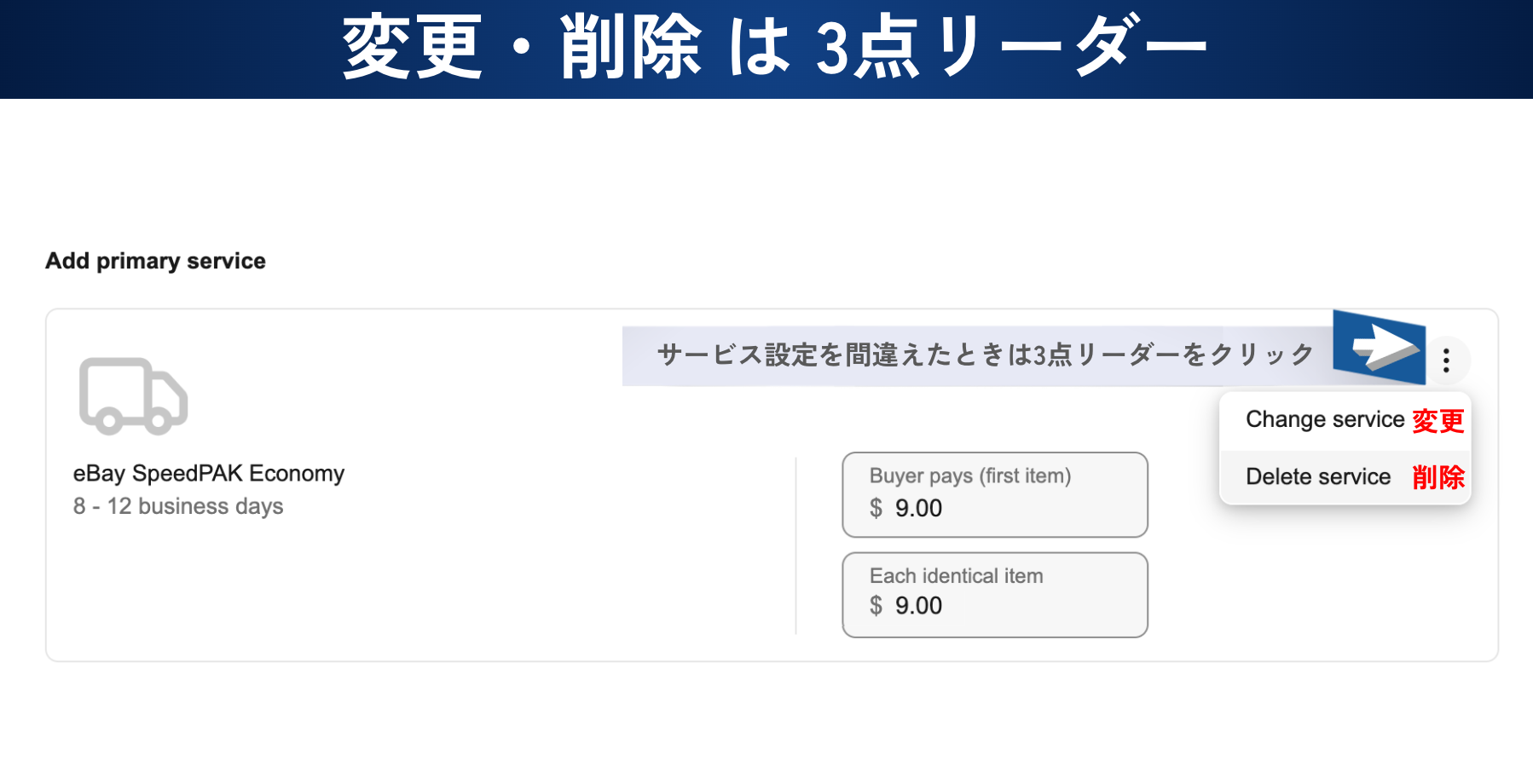Viewport: 1533px width, 784px height.
Task: Select Change service from the menu
Action: pyautogui.click(x=1324, y=419)
